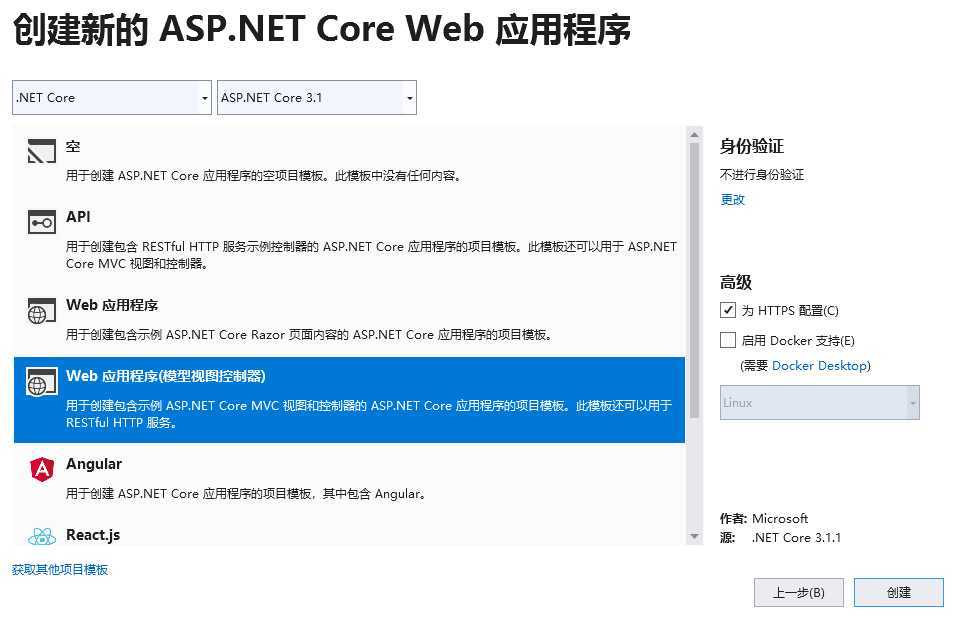Pick the Angular template logo
The width and height of the screenshot is (972, 623).
[x=42, y=469]
